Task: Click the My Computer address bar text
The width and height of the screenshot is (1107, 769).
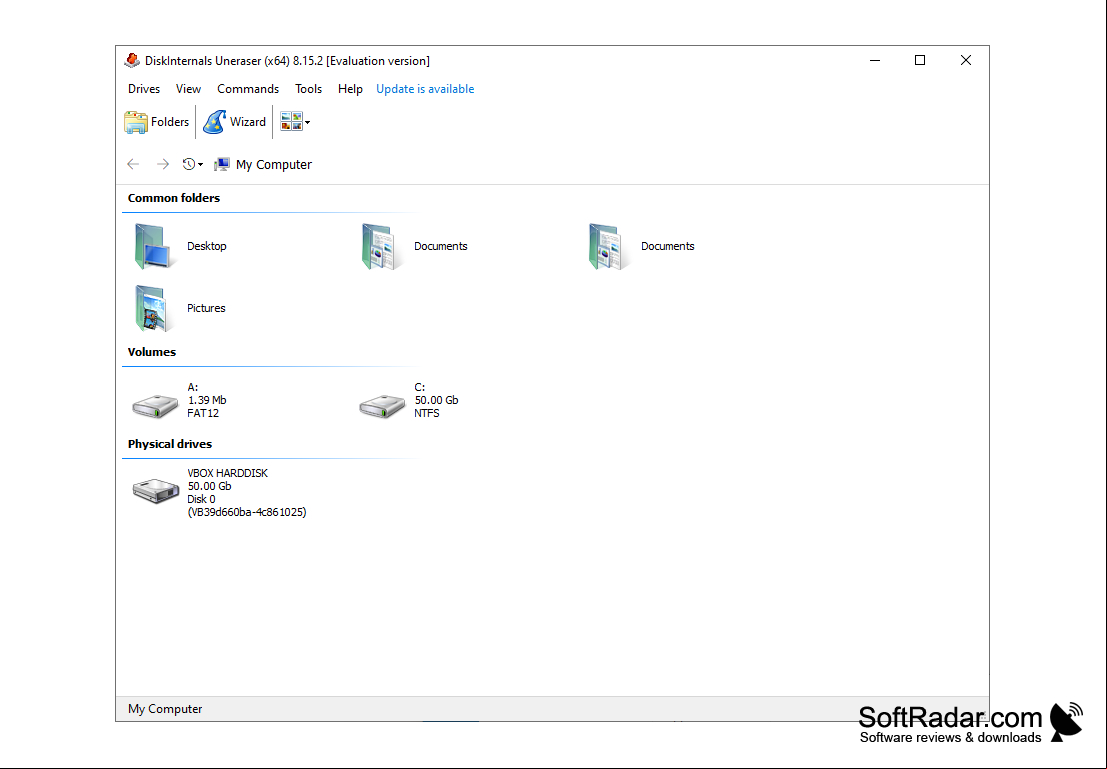Action: (274, 165)
